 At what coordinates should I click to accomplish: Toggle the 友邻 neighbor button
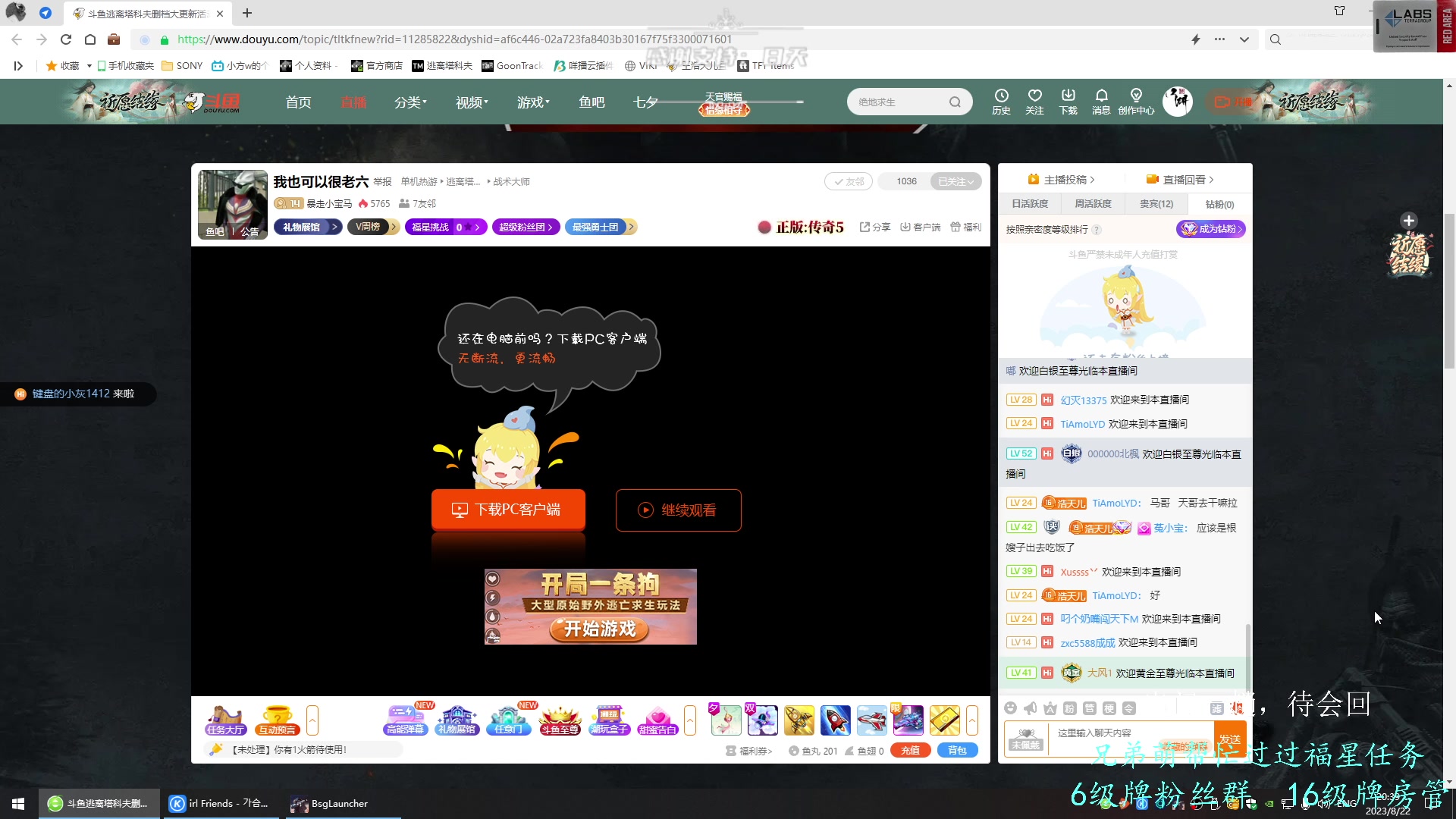[849, 181]
